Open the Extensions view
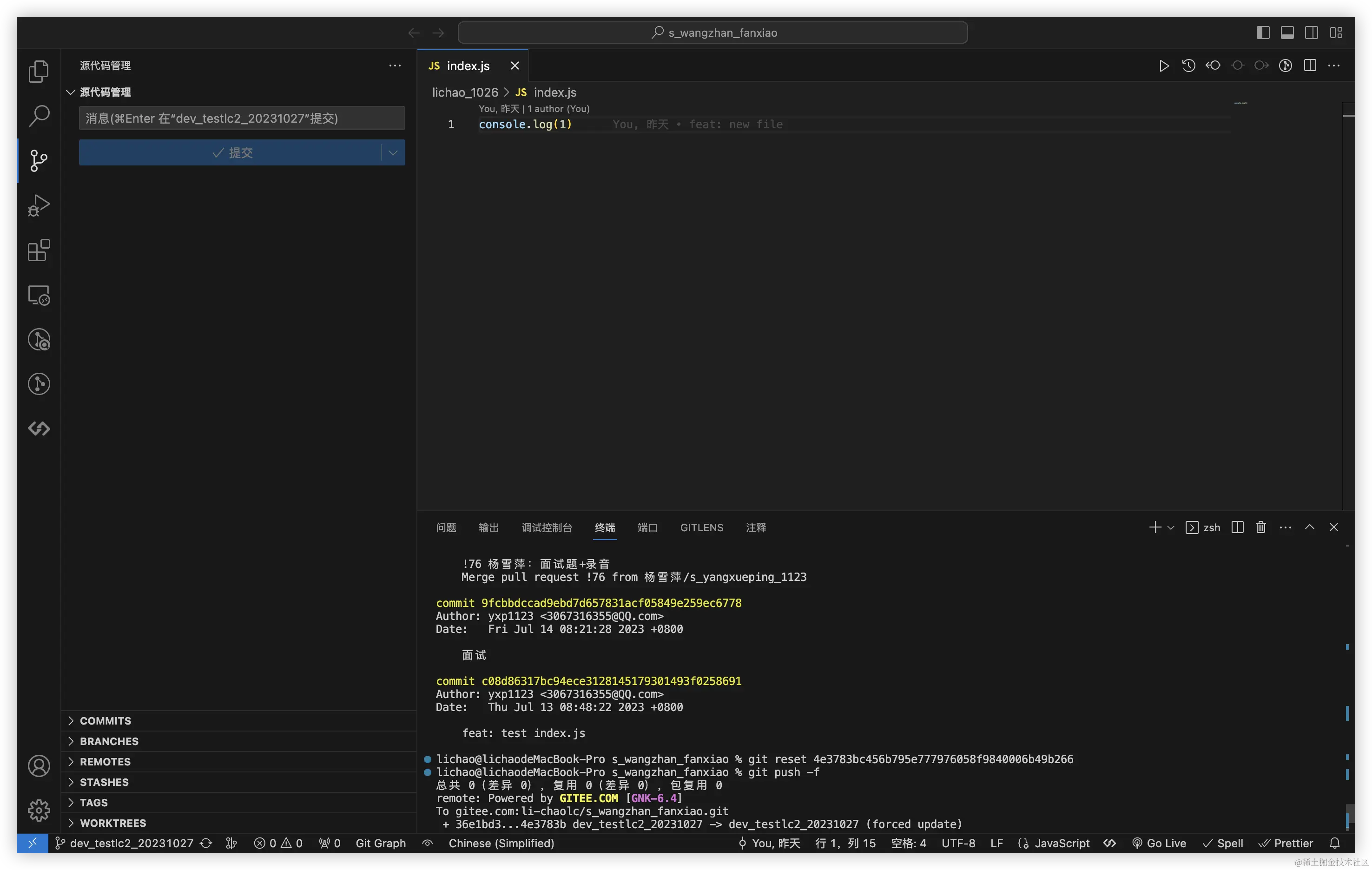 point(39,250)
